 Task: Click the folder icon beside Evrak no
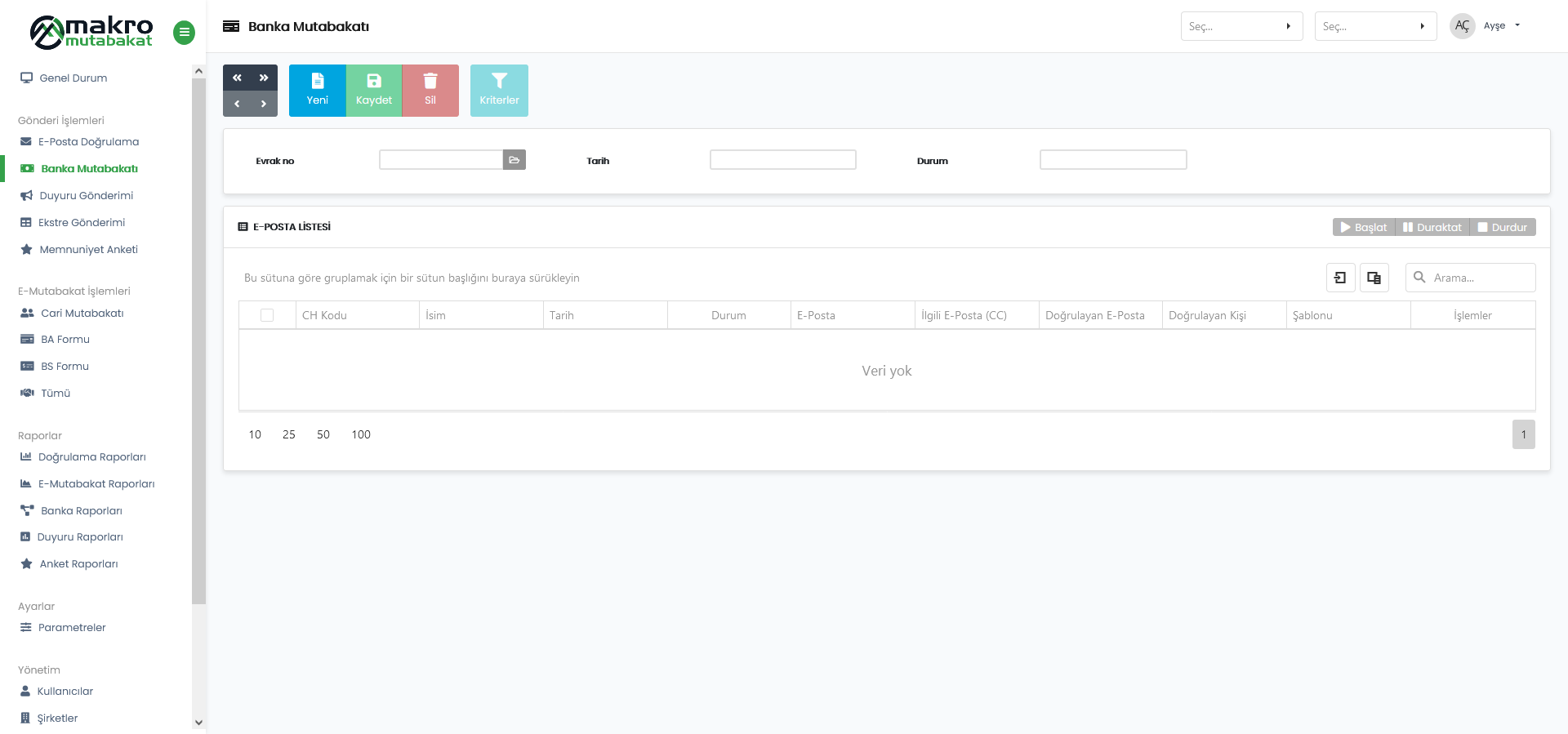tap(514, 160)
